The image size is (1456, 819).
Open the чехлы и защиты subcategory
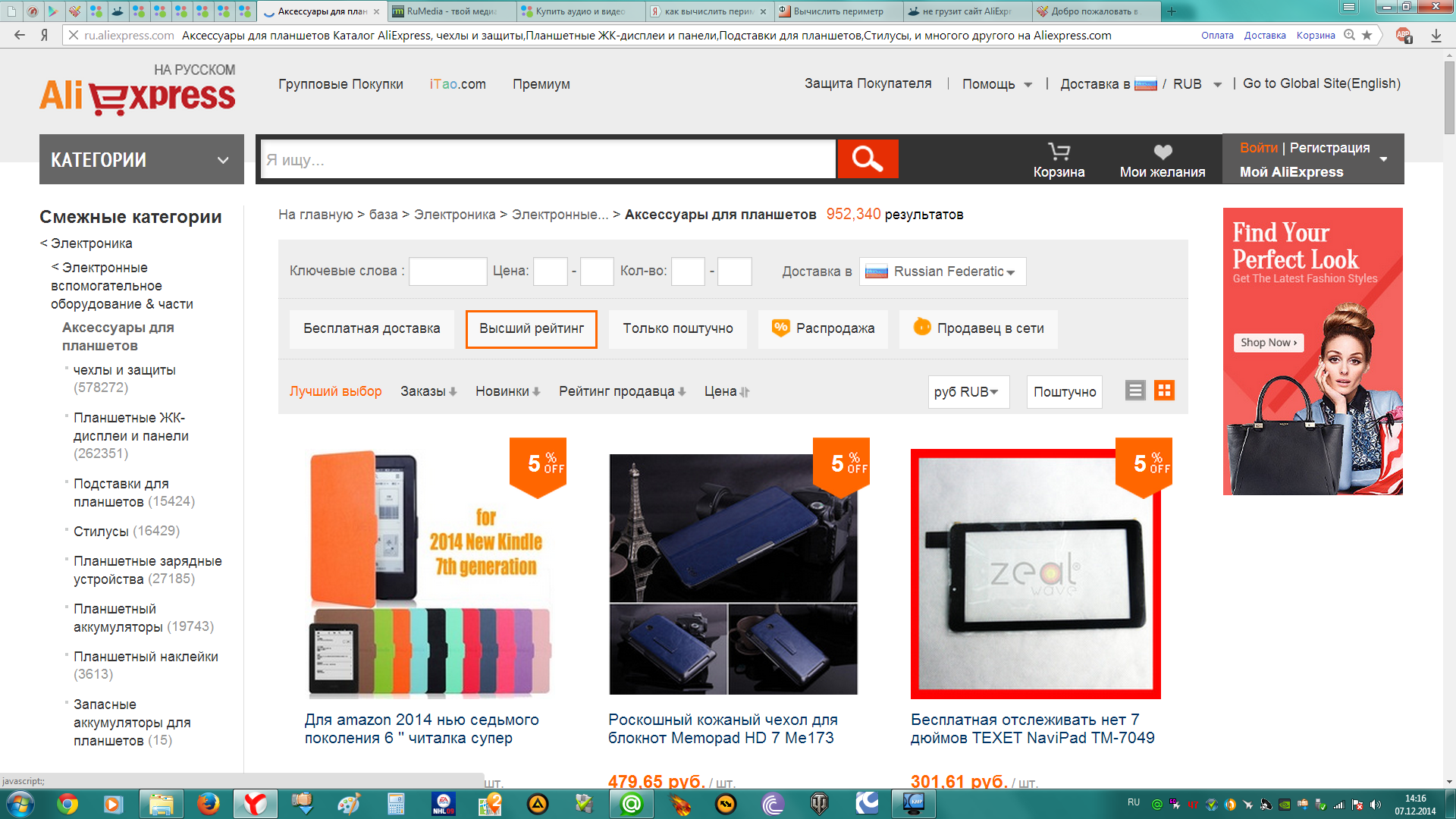coord(124,370)
